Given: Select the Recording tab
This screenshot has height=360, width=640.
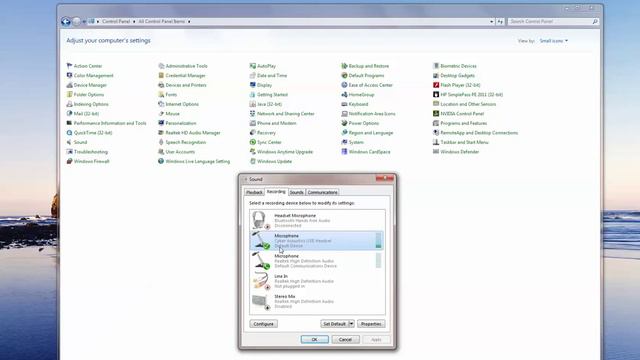Looking at the screenshot, I should coord(276,191).
